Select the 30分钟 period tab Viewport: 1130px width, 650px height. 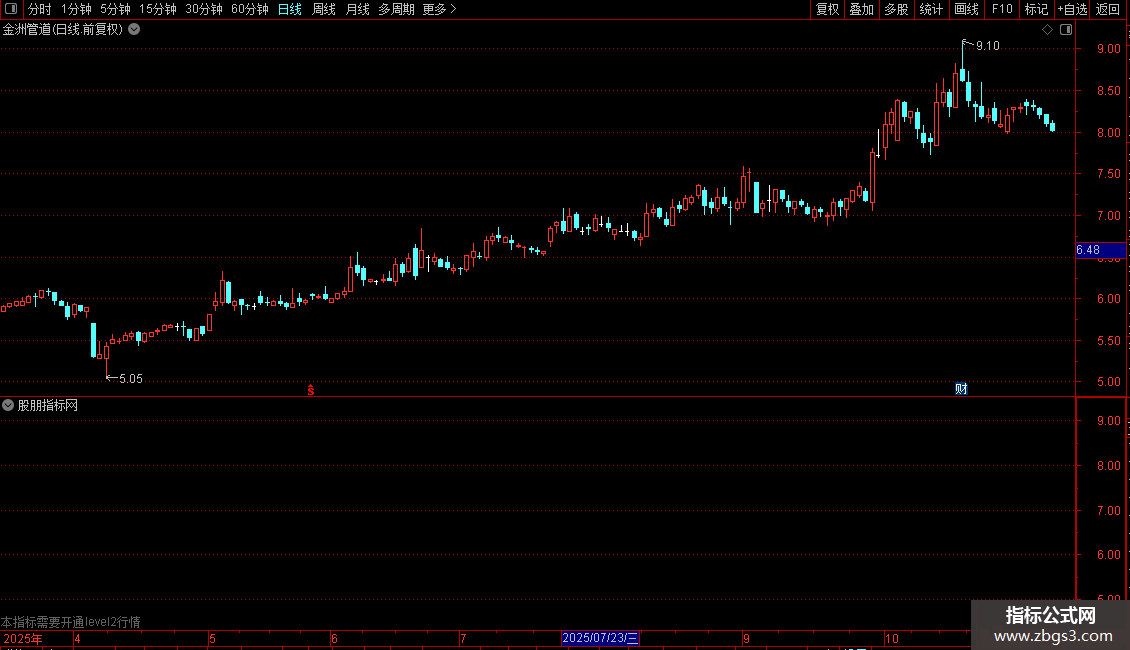pos(204,9)
